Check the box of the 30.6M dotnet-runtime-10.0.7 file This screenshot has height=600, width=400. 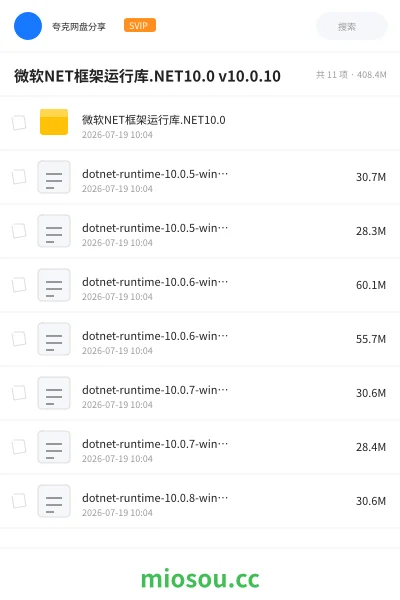point(19,393)
